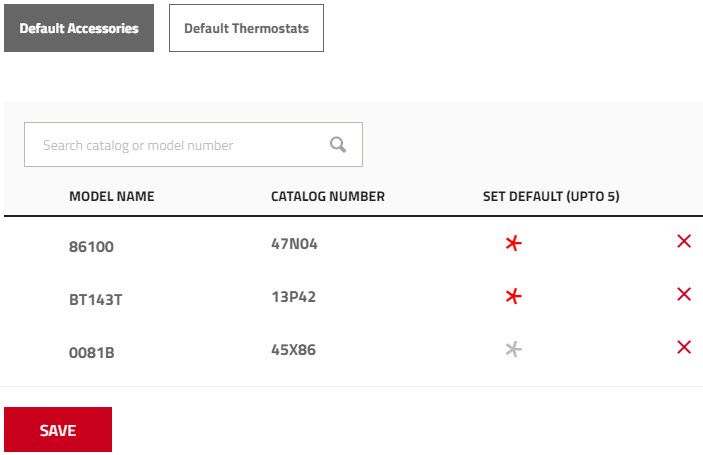Click catalog number 45X86
Viewport: 703px width, 455px height.
tap(294, 350)
